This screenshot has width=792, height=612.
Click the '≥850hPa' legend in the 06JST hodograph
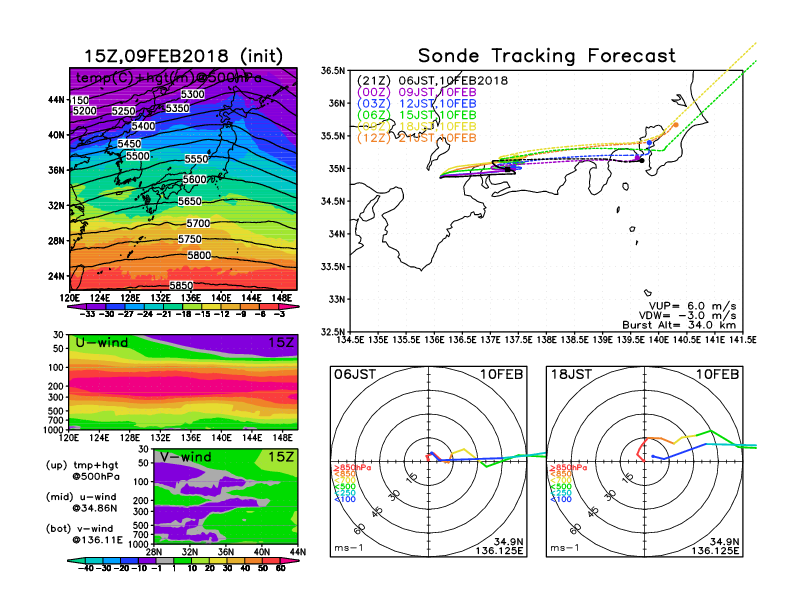pyautogui.click(x=353, y=468)
